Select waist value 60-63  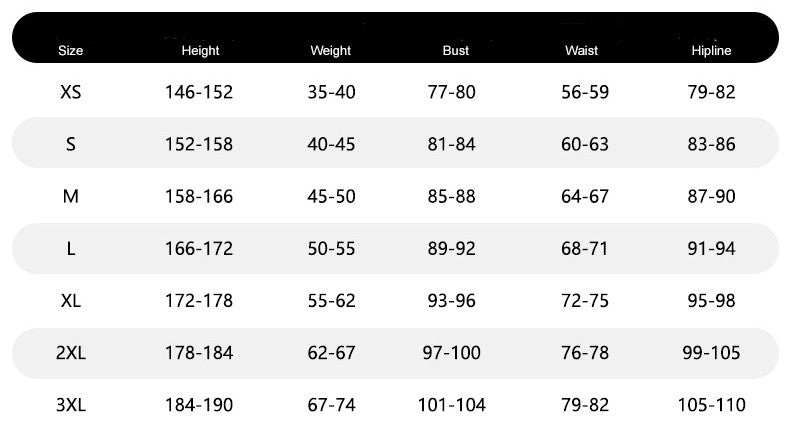(x=585, y=144)
